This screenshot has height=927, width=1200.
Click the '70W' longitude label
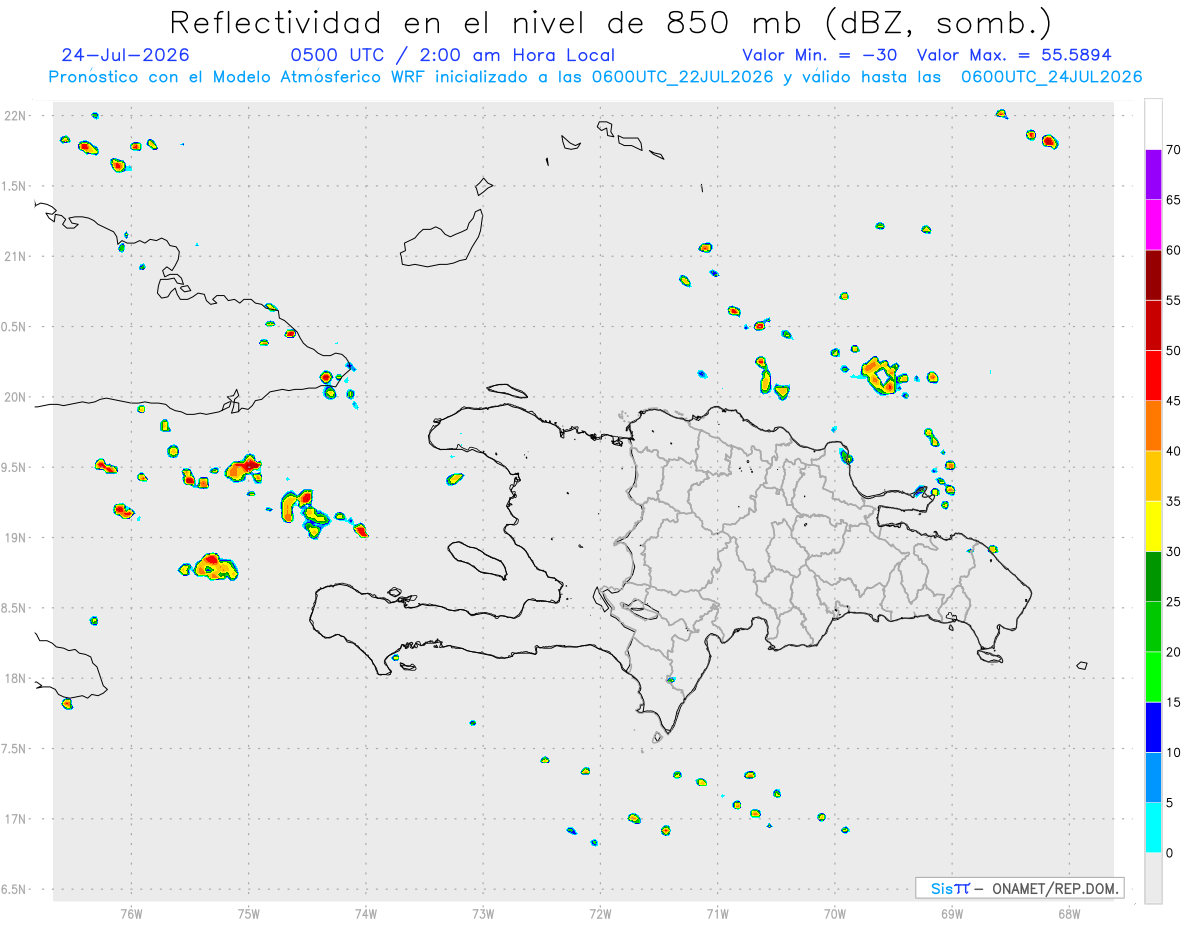(835, 912)
